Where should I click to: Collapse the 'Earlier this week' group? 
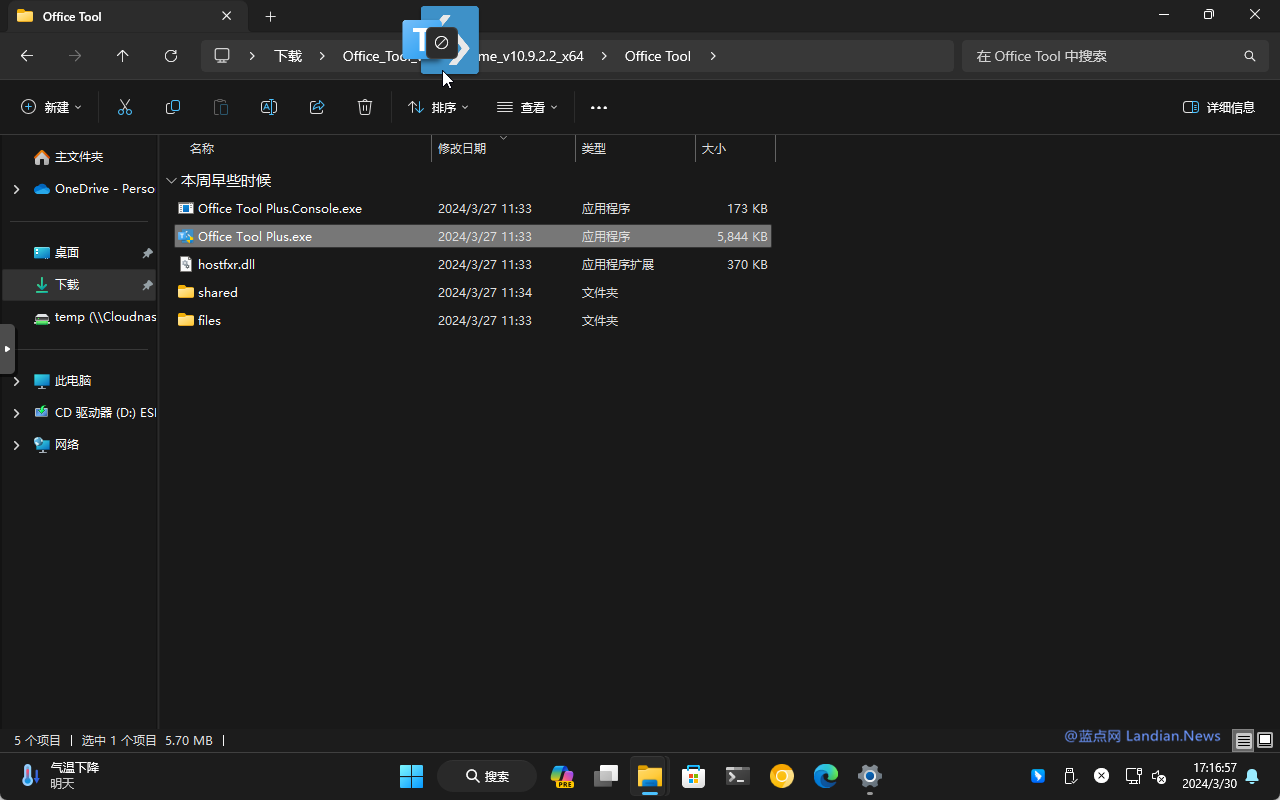(172, 181)
